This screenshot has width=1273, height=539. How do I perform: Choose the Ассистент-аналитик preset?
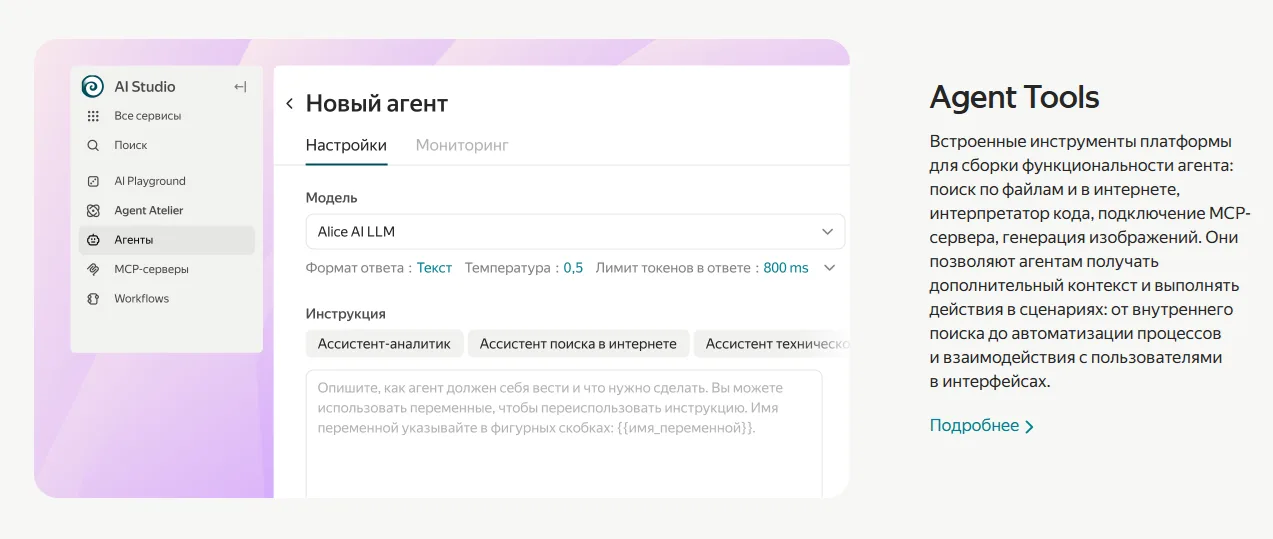coord(384,344)
